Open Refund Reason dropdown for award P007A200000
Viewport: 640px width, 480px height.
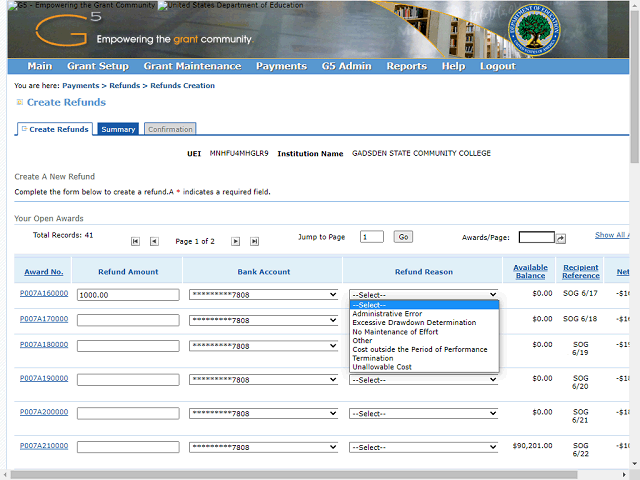(424, 414)
